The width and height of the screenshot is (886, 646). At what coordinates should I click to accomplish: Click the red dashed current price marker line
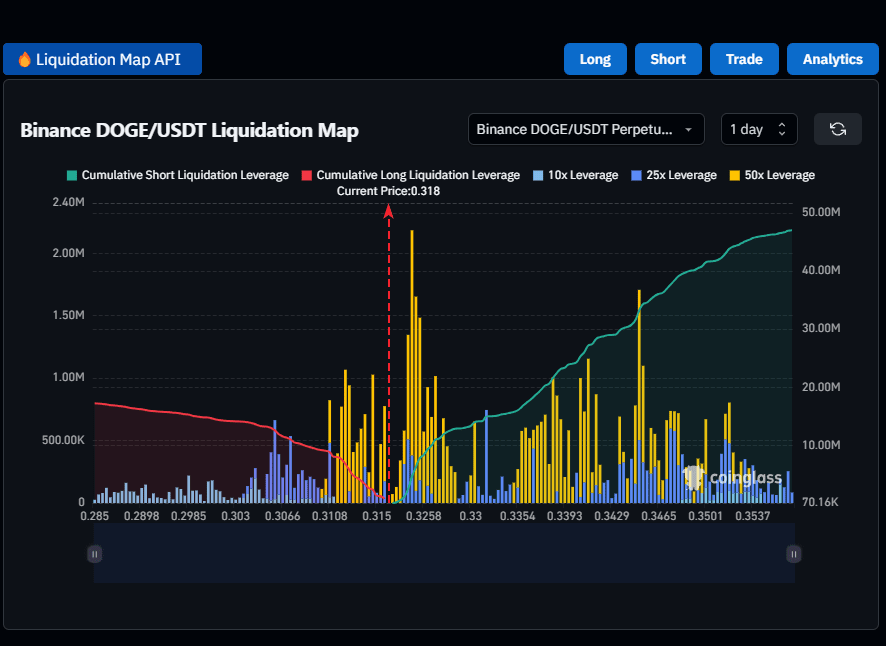pos(389,356)
